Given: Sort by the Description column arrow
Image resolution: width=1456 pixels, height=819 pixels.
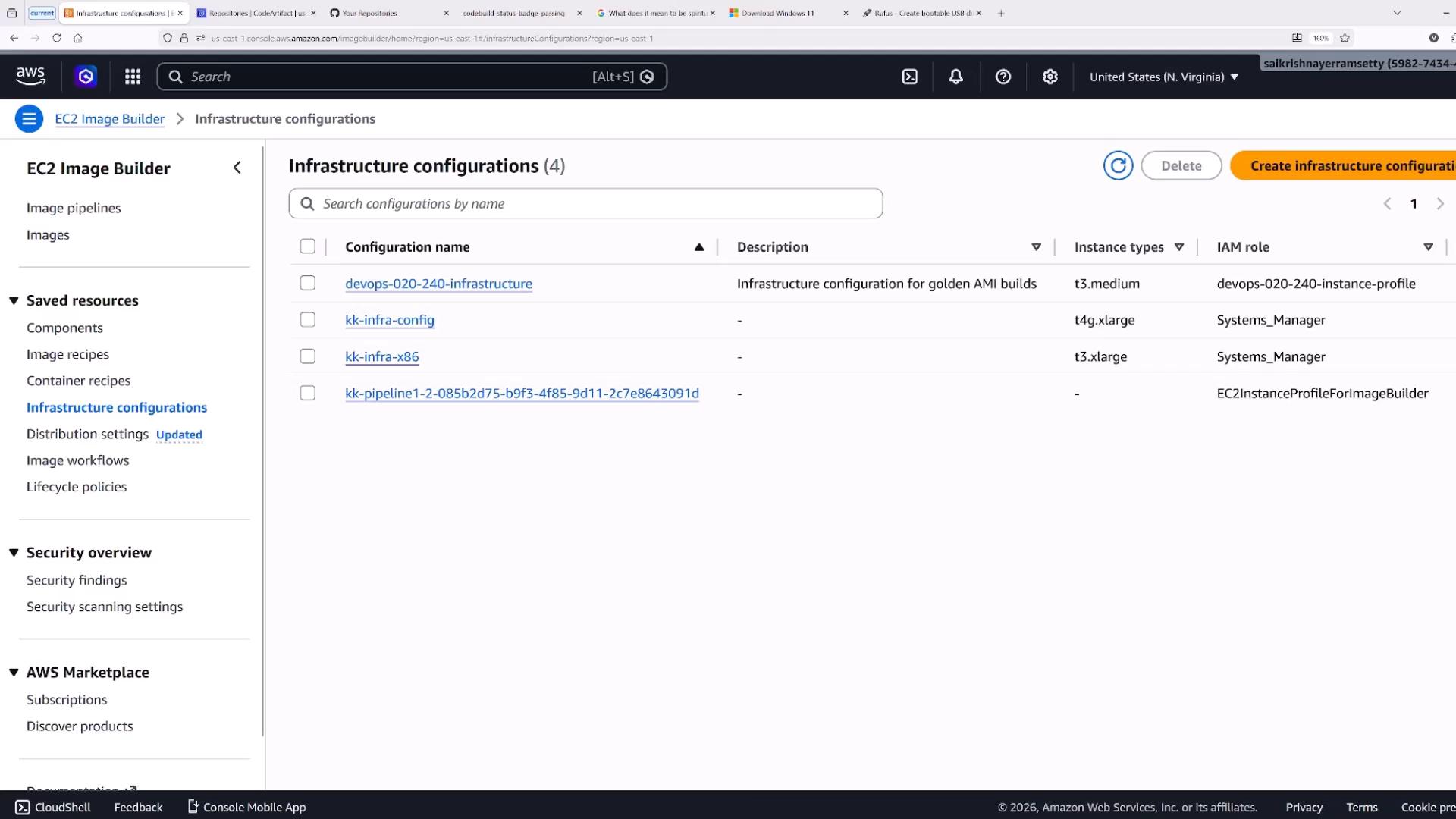Looking at the screenshot, I should 1036,247.
